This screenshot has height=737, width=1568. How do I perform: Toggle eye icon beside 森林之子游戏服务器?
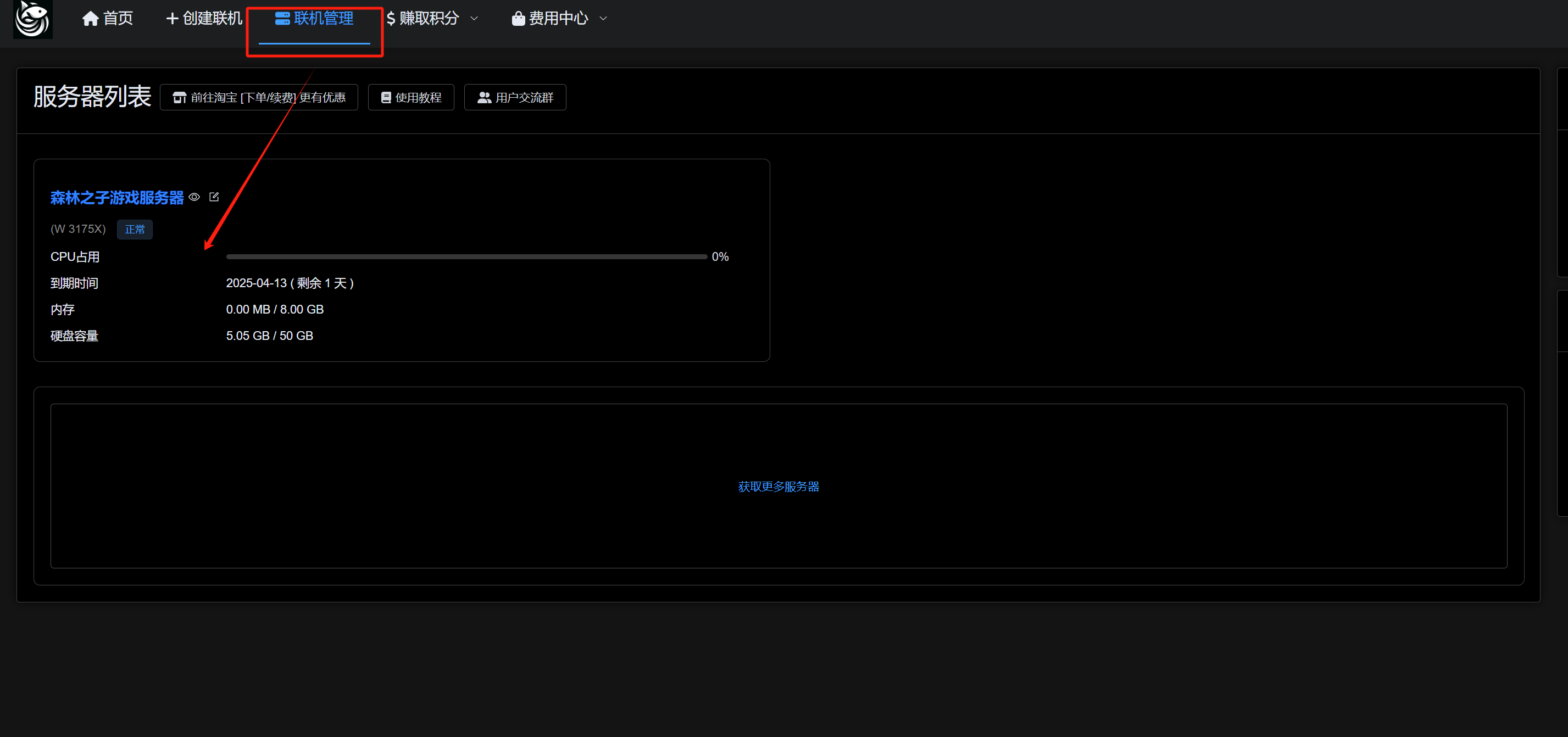[194, 197]
